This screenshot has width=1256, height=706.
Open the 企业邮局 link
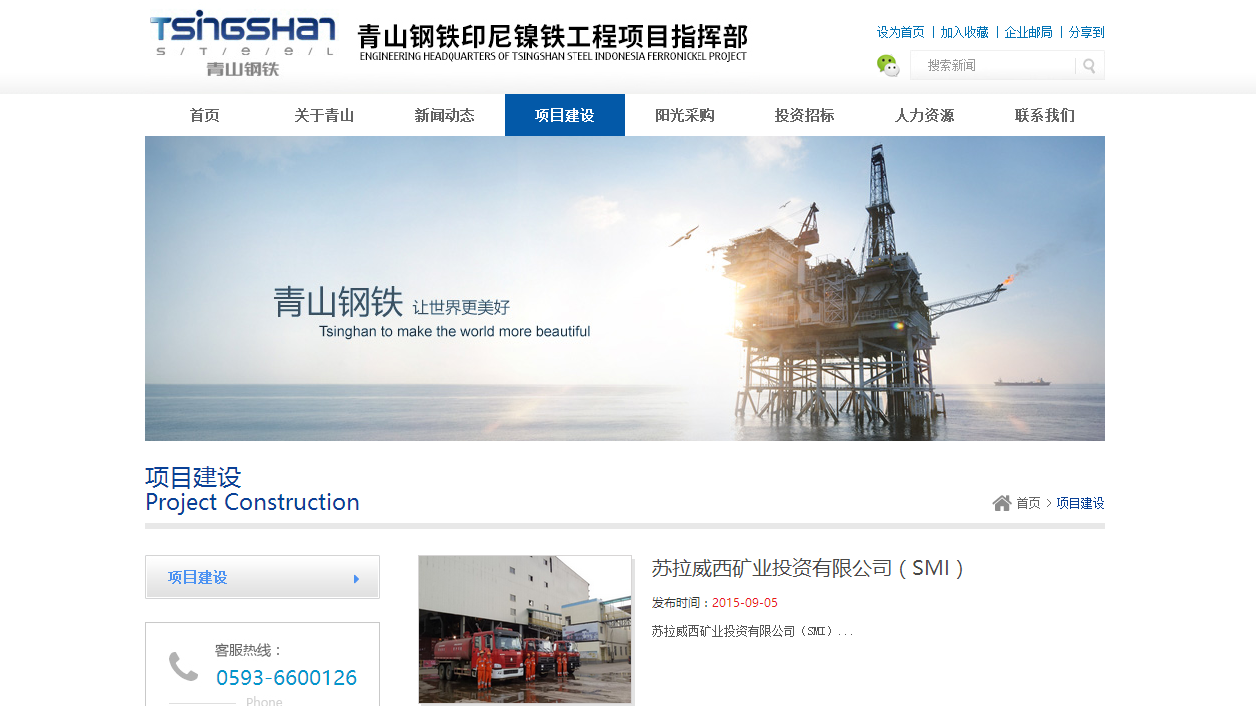1029,32
